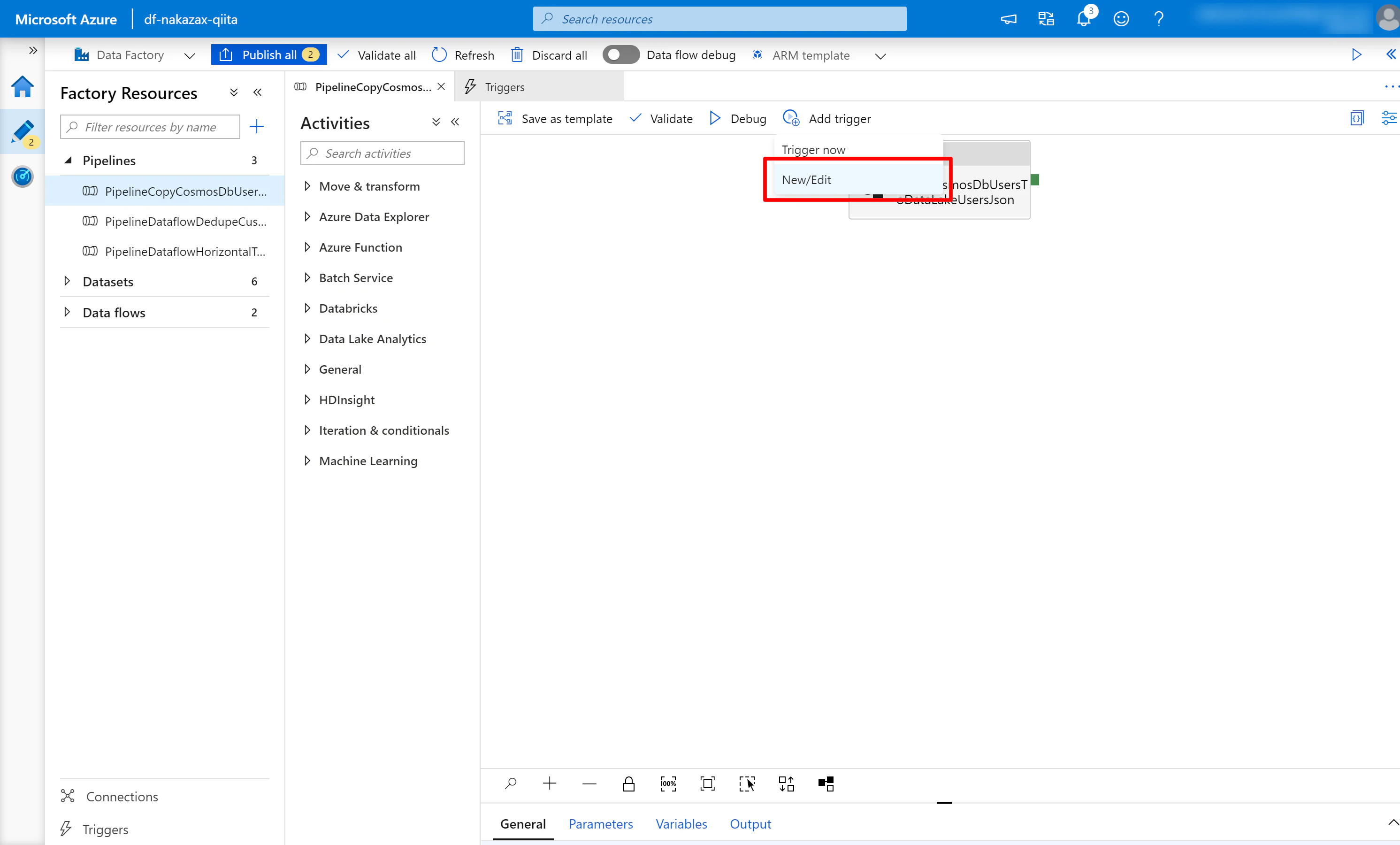The image size is (1400, 845).
Task: Switch to the Parameters tab
Action: coord(601,824)
